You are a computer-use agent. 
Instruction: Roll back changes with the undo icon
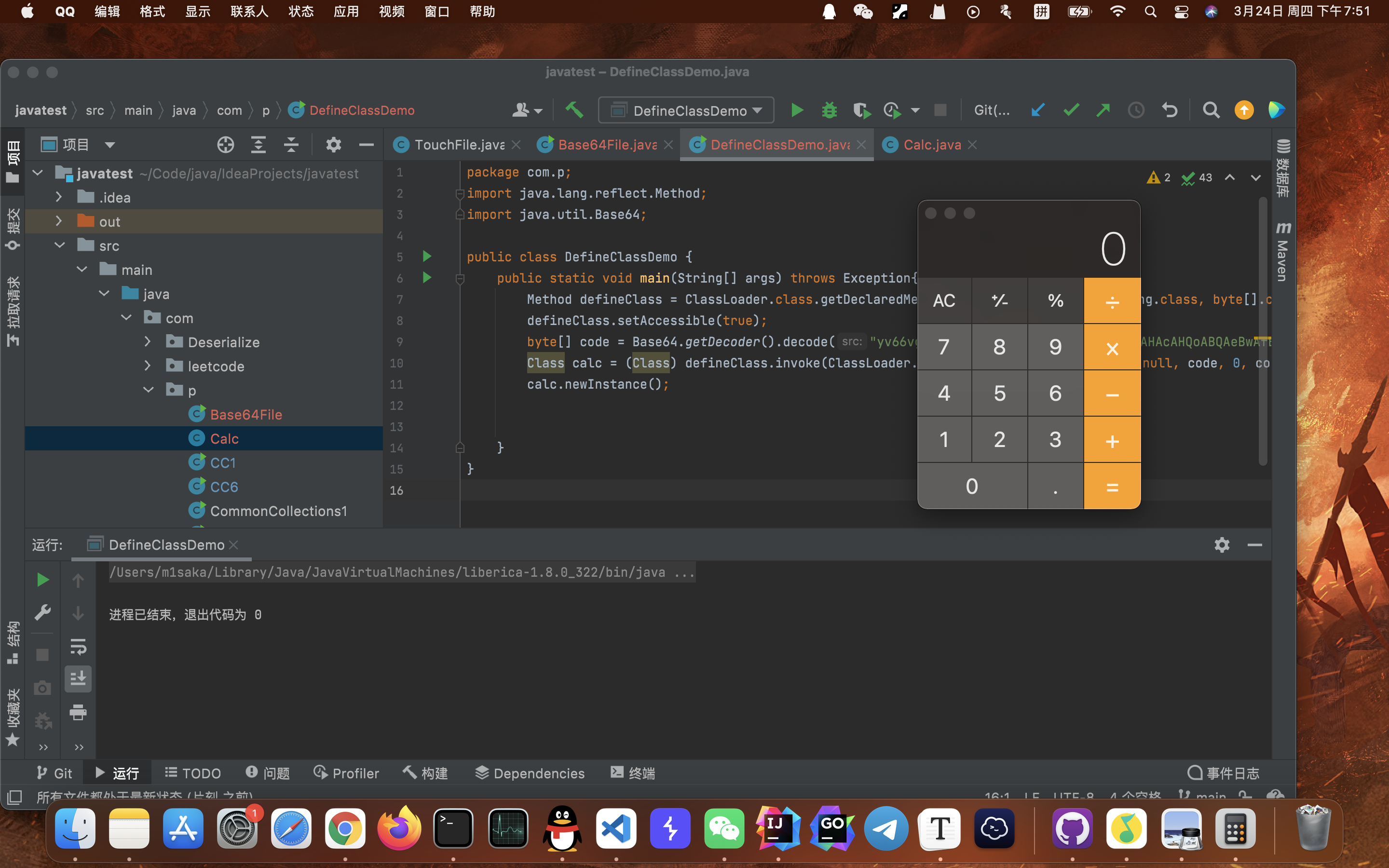(x=1170, y=109)
